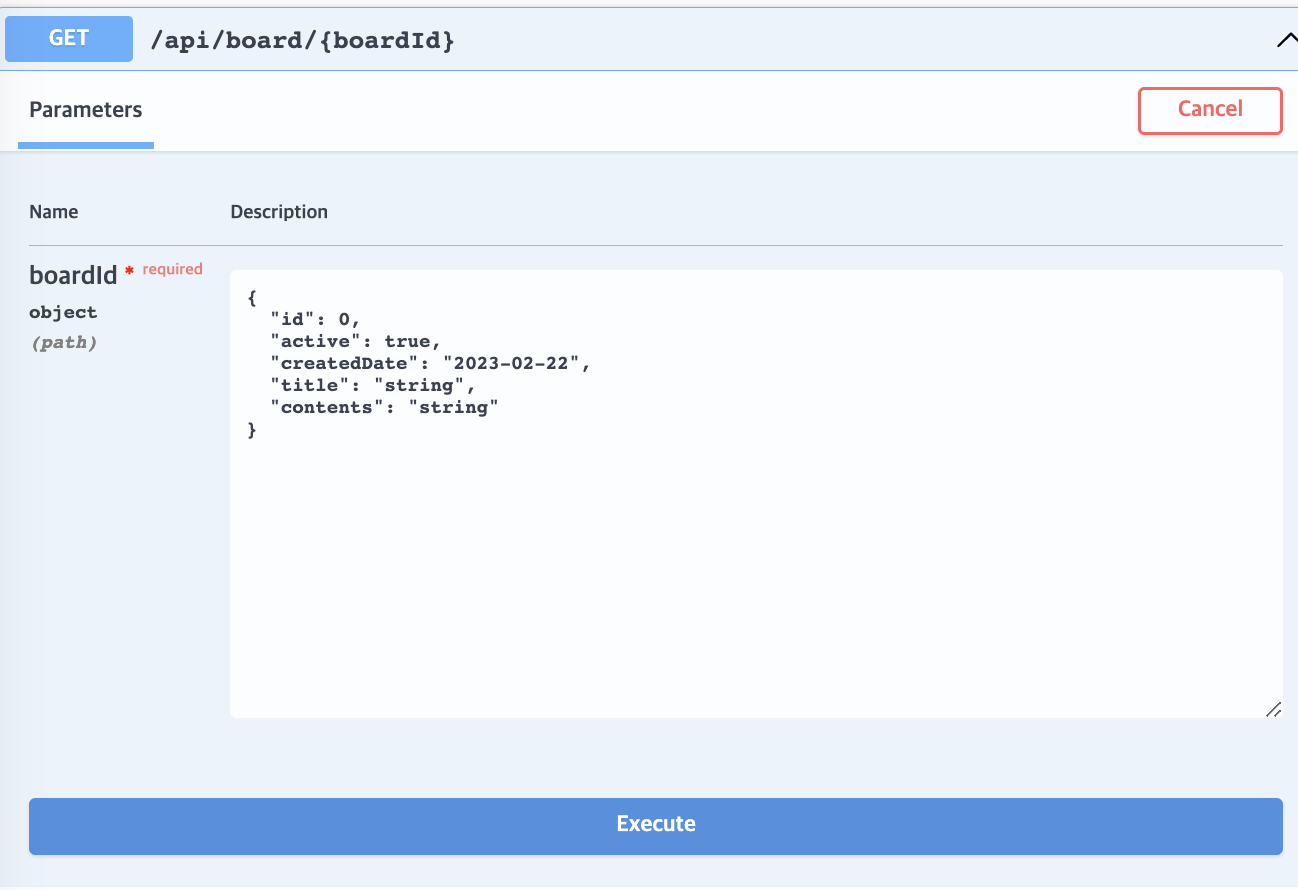This screenshot has height=890, width=1298.
Task: Click the "contents": "string" line
Action: pos(384,408)
